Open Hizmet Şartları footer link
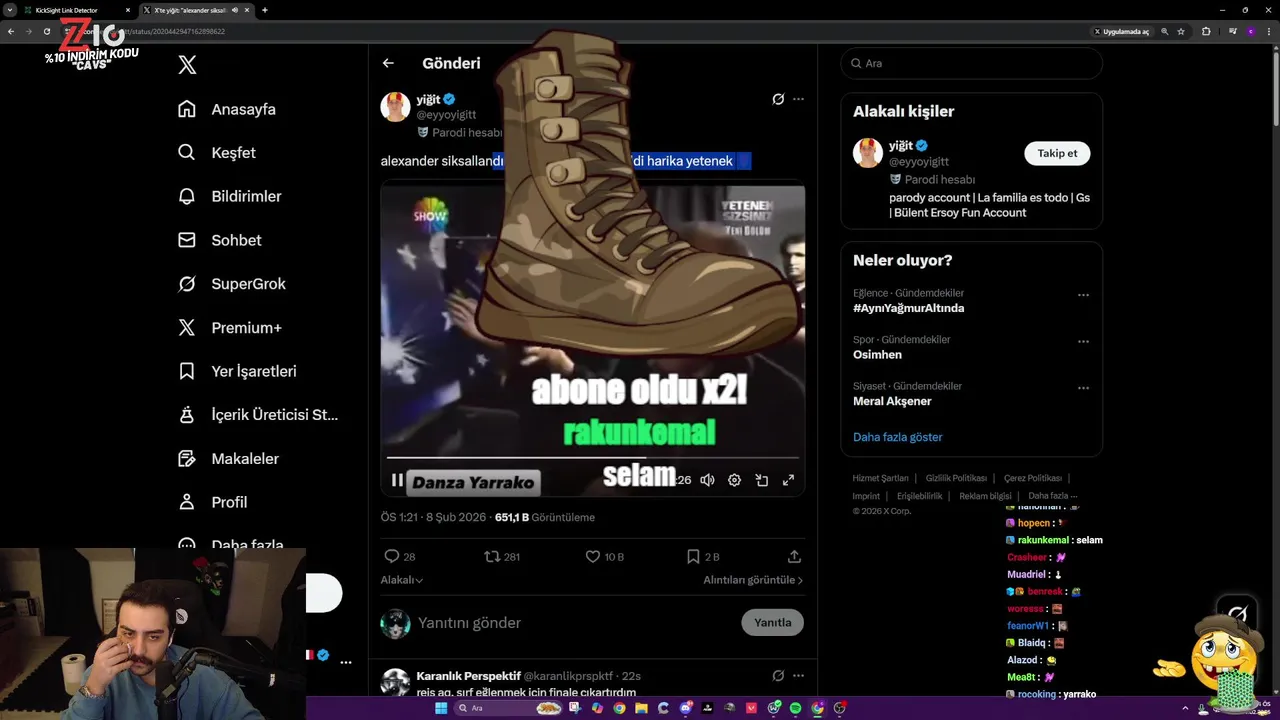This screenshot has width=1280, height=720. 880,478
